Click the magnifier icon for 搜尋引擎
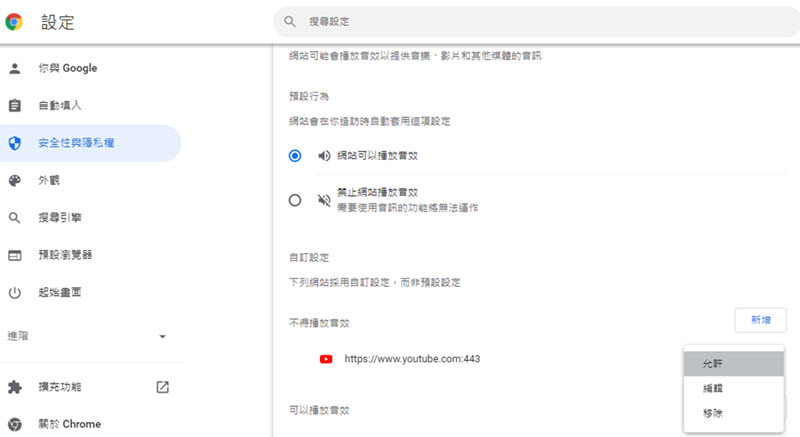The image size is (800, 437). click(x=15, y=218)
